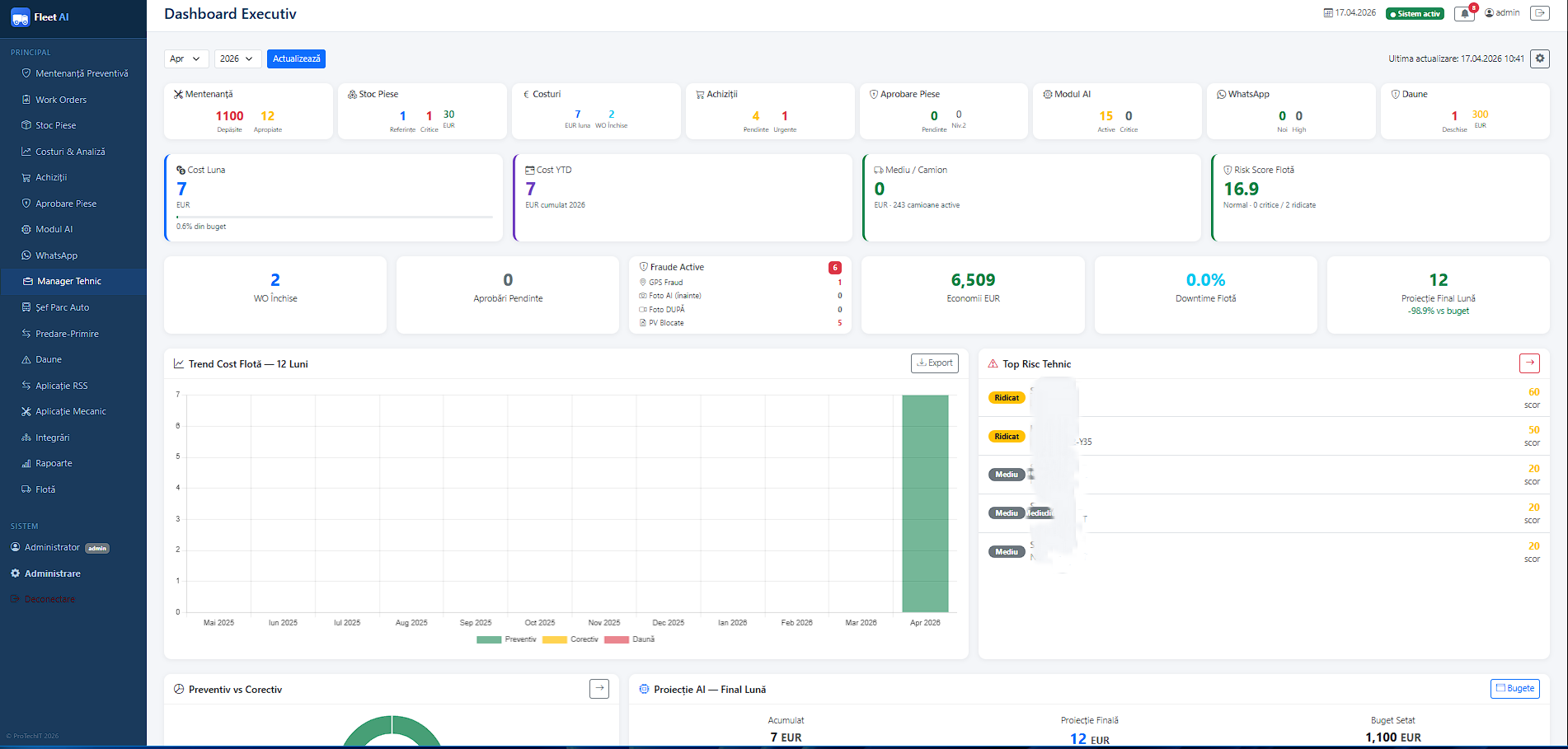The width and height of the screenshot is (1568, 749).
Task: Click the Trend Cost Flotă chart icon
Action: 179,363
